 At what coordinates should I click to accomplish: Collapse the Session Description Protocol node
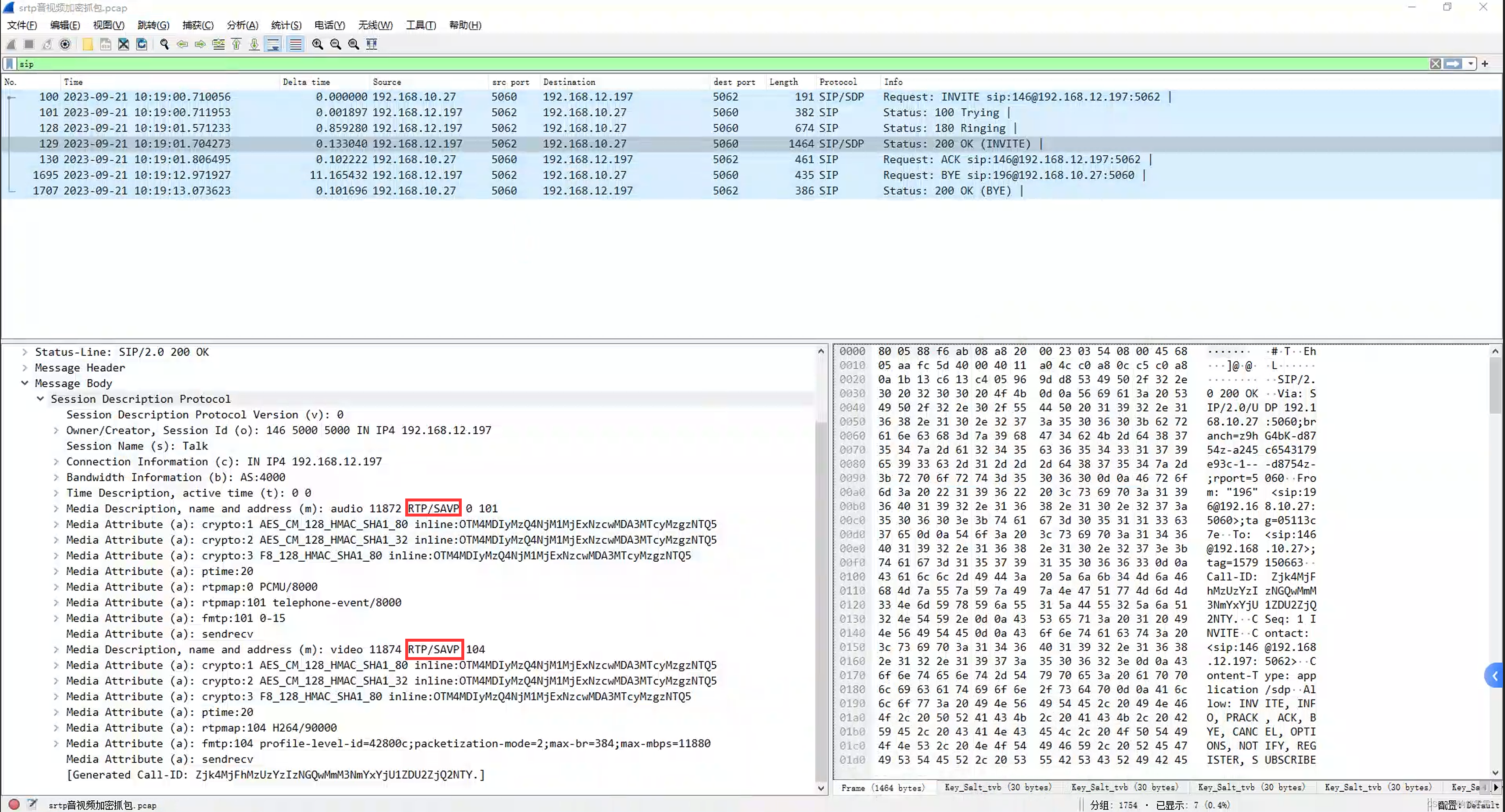pos(40,399)
